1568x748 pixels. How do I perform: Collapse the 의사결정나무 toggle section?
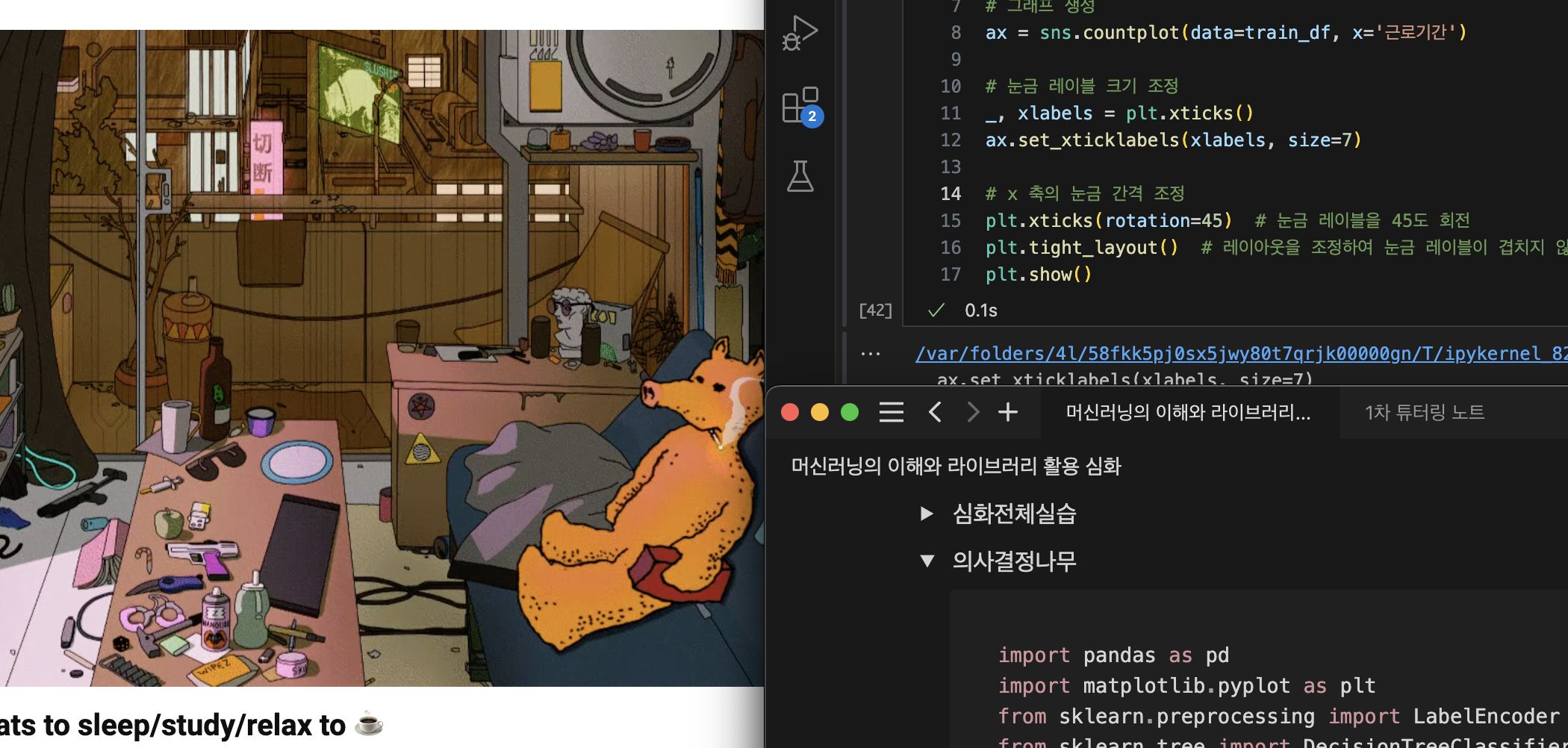(x=927, y=561)
